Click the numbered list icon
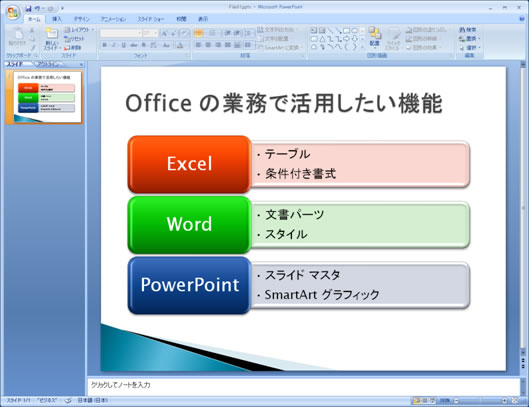This screenshot has width=529, height=407. pyautogui.click(x=213, y=33)
